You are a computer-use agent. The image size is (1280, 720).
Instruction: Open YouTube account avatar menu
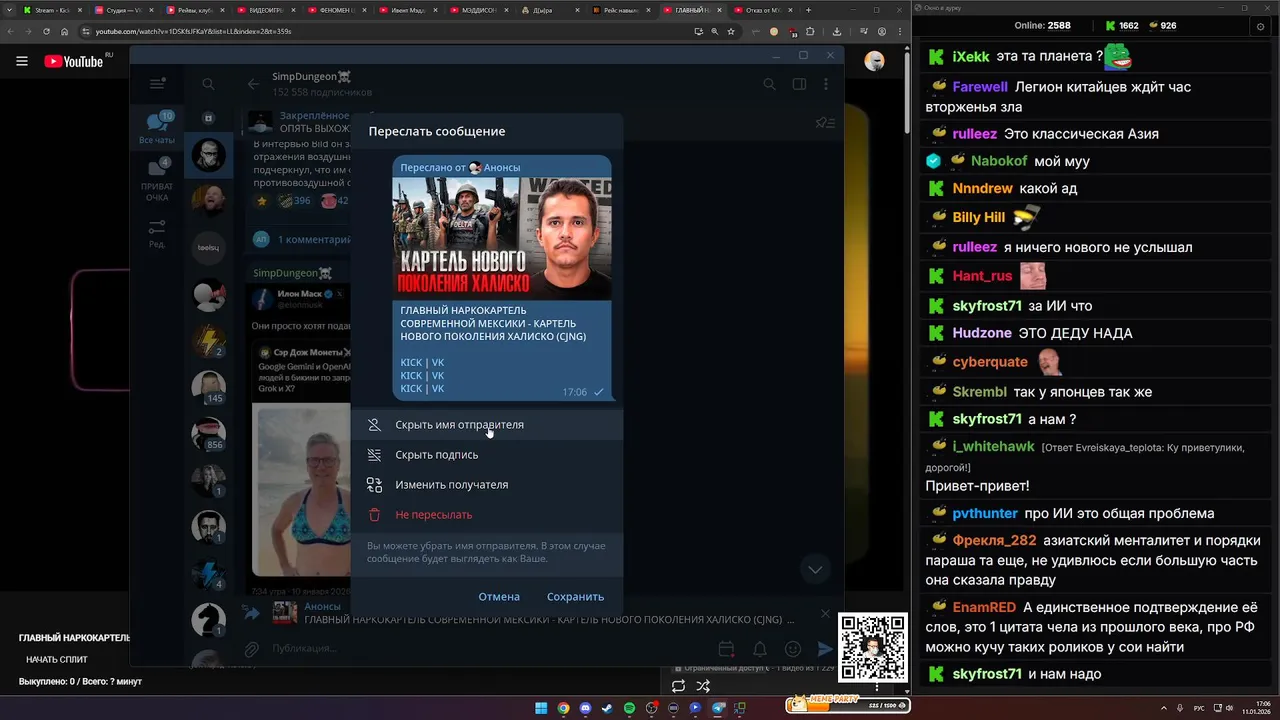[x=874, y=61]
